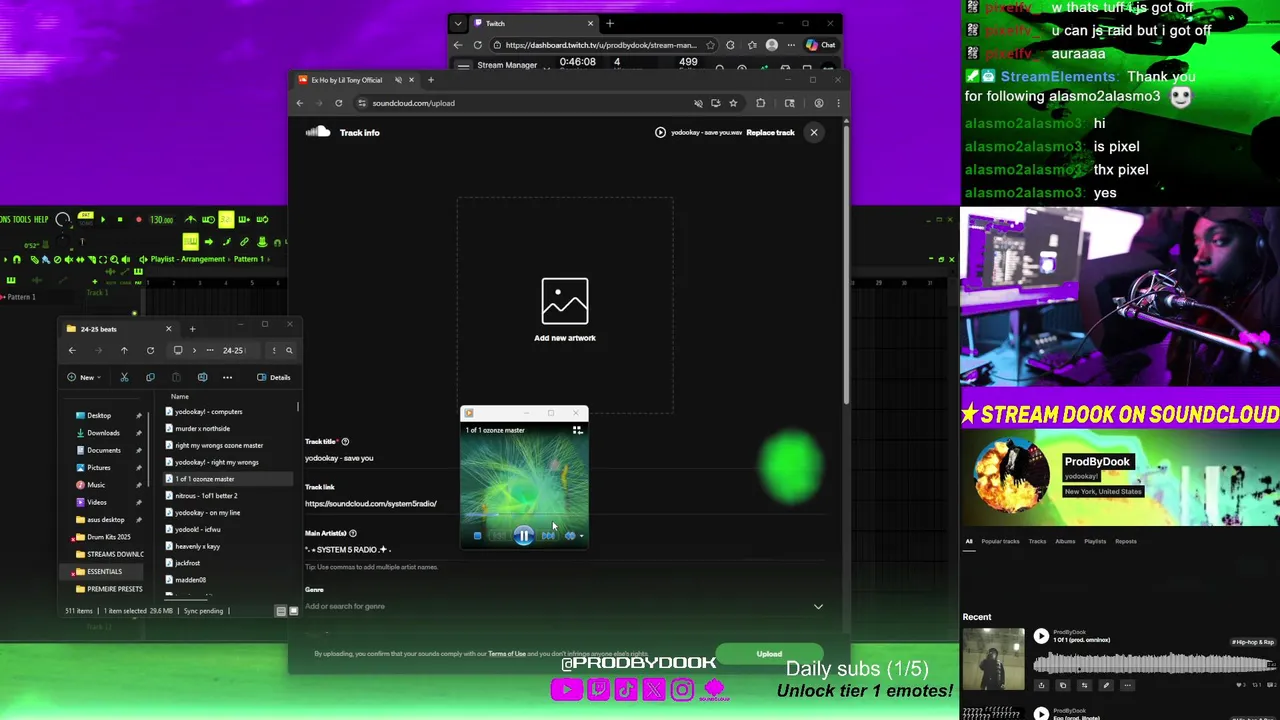
Task: Open the Terms of Use link
Action: [507, 654]
